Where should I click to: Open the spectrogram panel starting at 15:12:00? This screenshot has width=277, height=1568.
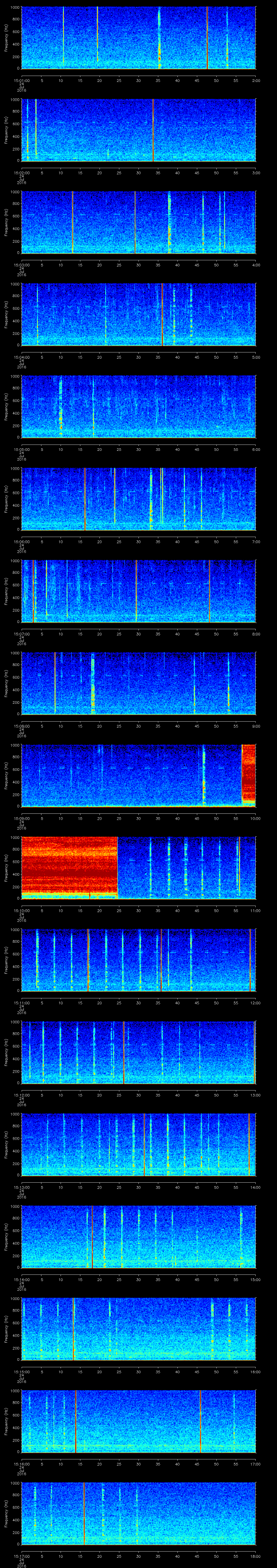[x=139, y=1052]
